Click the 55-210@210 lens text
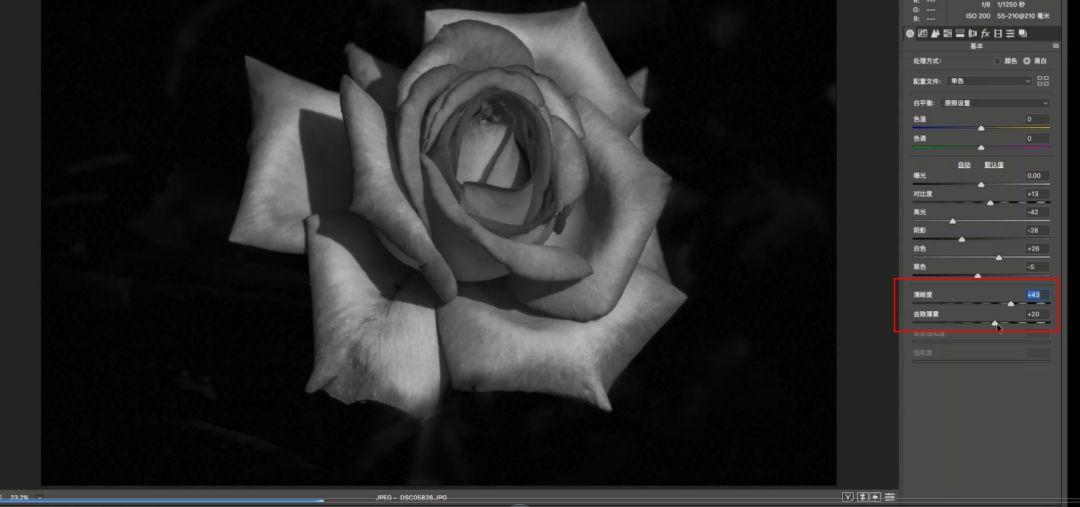This screenshot has width=1080, height=507. [1016, 16]
